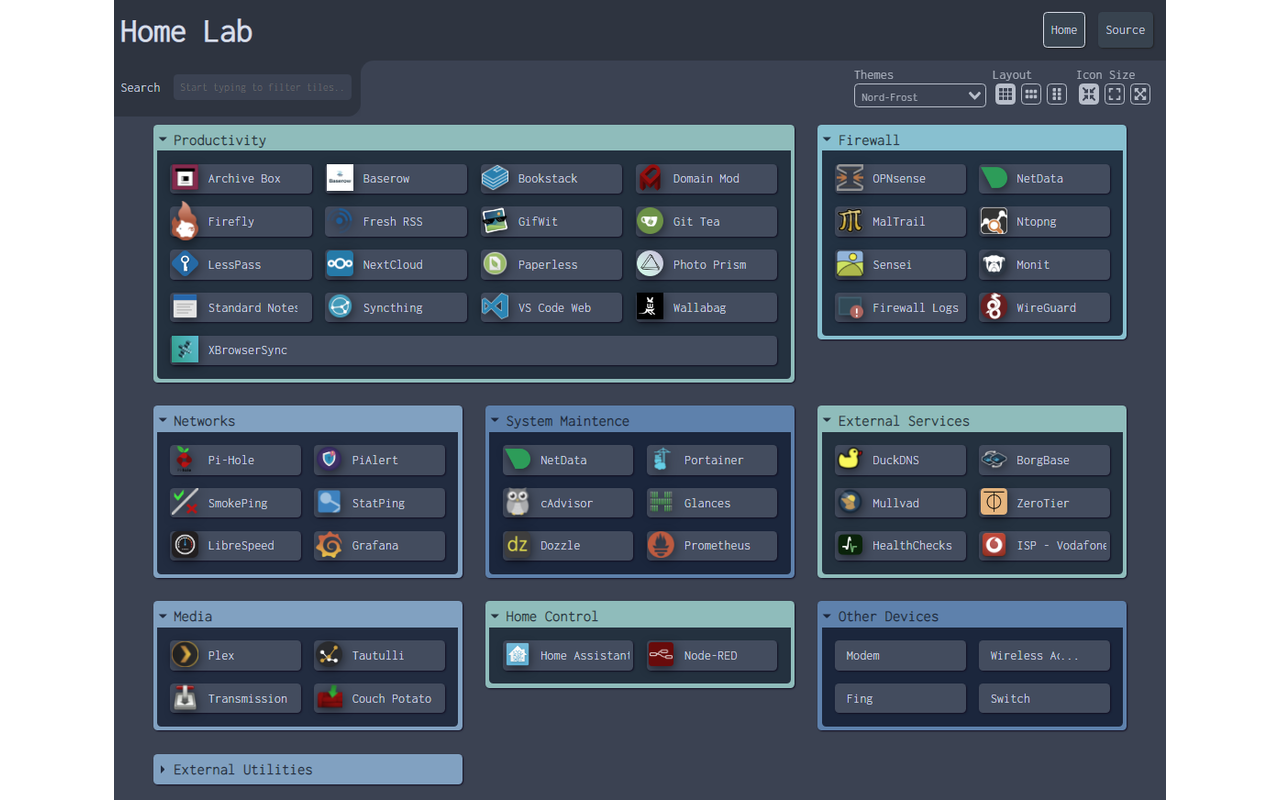Set icon size to medium

click(x=1114, y=94)
